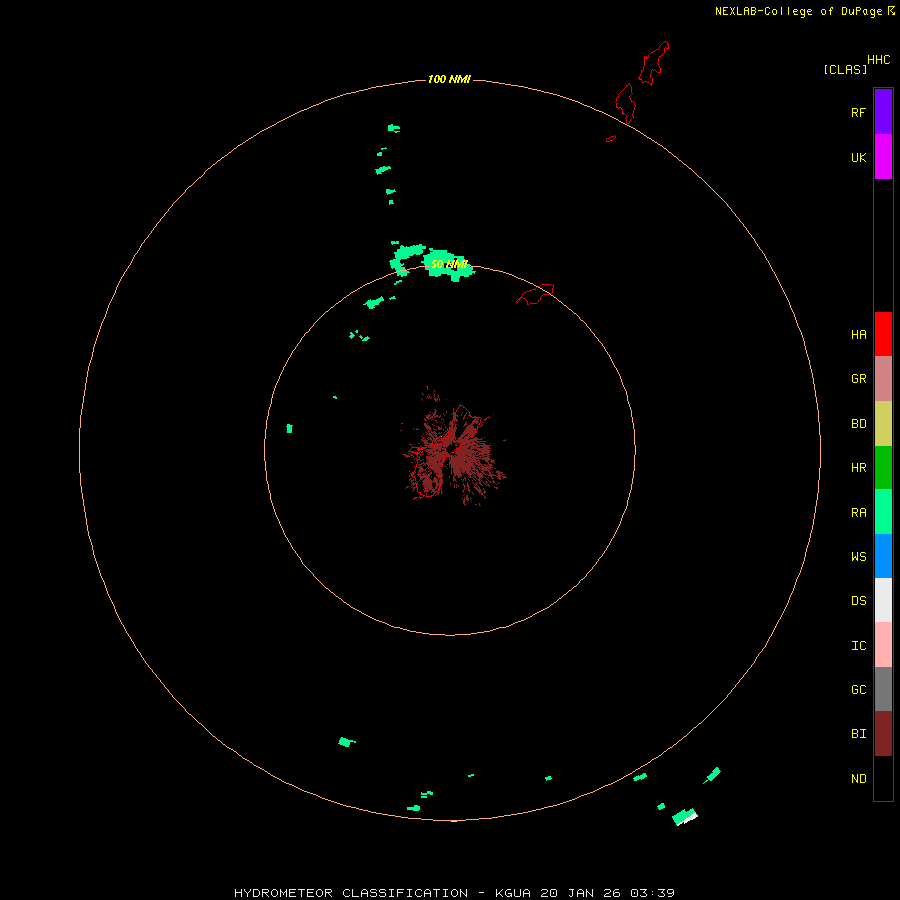
Task: Click the DS legend label
Action: pyautogui.click(x=858, y=601)
